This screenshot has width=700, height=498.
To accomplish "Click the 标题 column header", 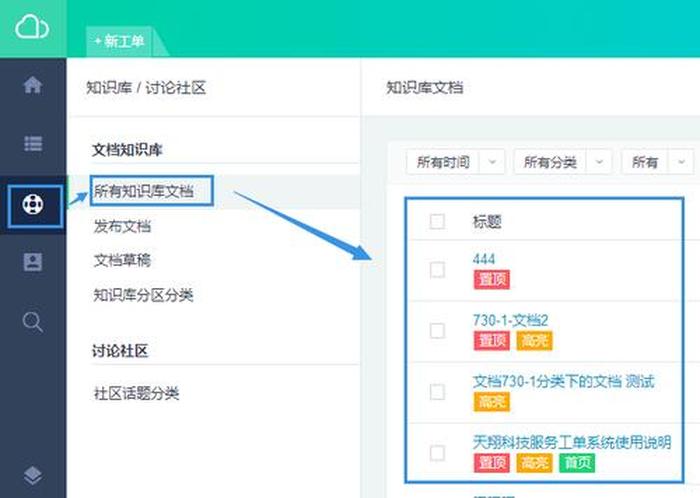I will (x=487, y=221).
